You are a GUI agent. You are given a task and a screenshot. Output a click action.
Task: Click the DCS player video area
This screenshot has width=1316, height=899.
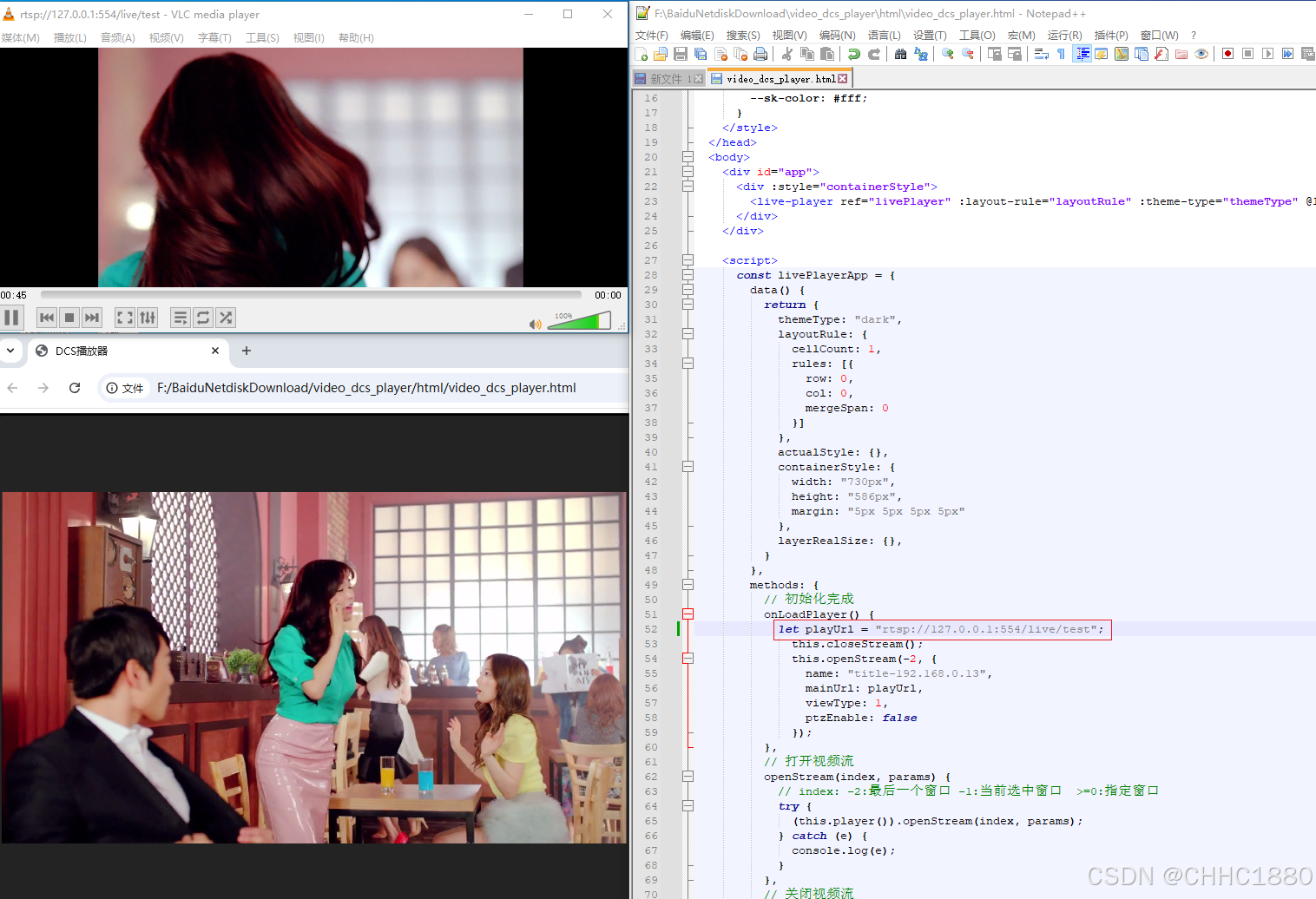pyautogui.click(x=313, y=667)
